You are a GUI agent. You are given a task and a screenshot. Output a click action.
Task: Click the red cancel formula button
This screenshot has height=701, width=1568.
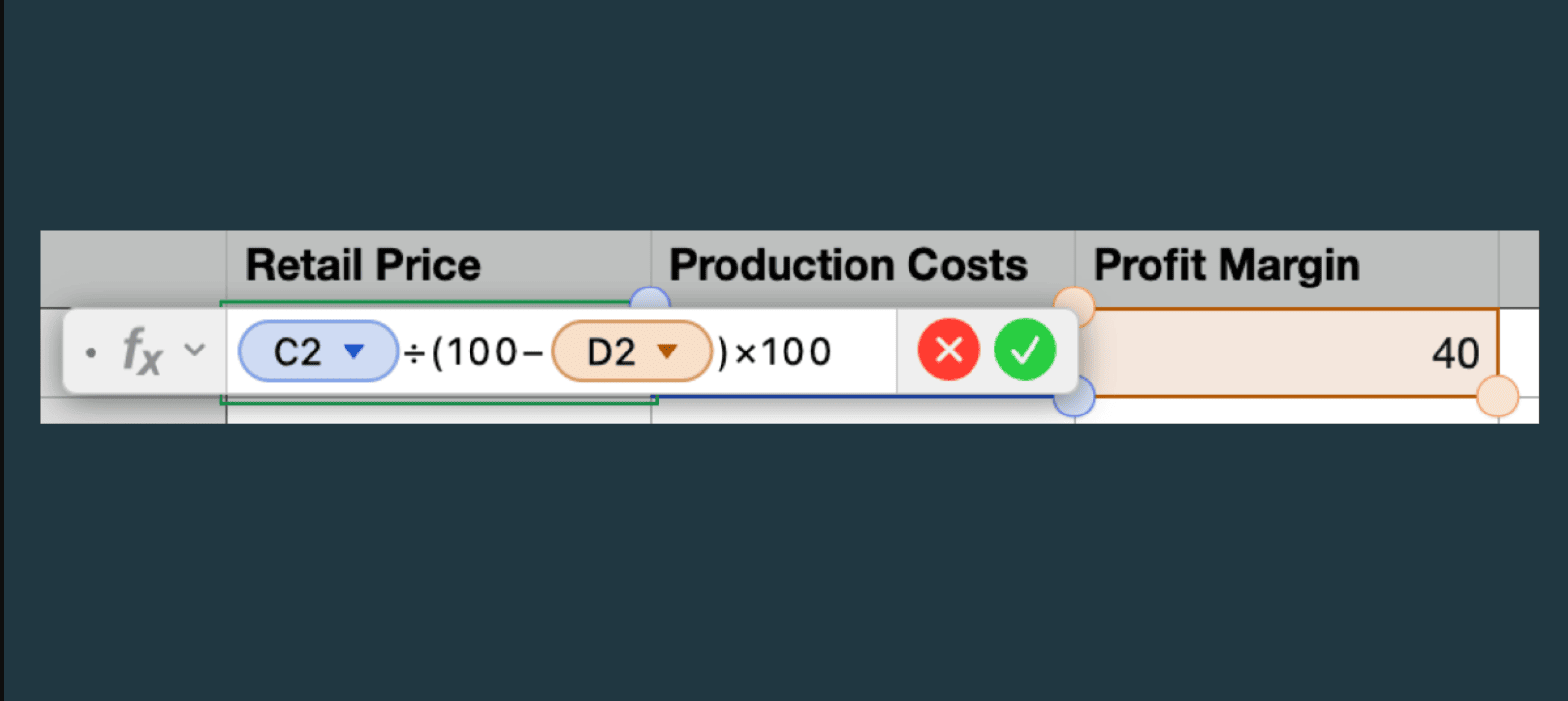949,350
